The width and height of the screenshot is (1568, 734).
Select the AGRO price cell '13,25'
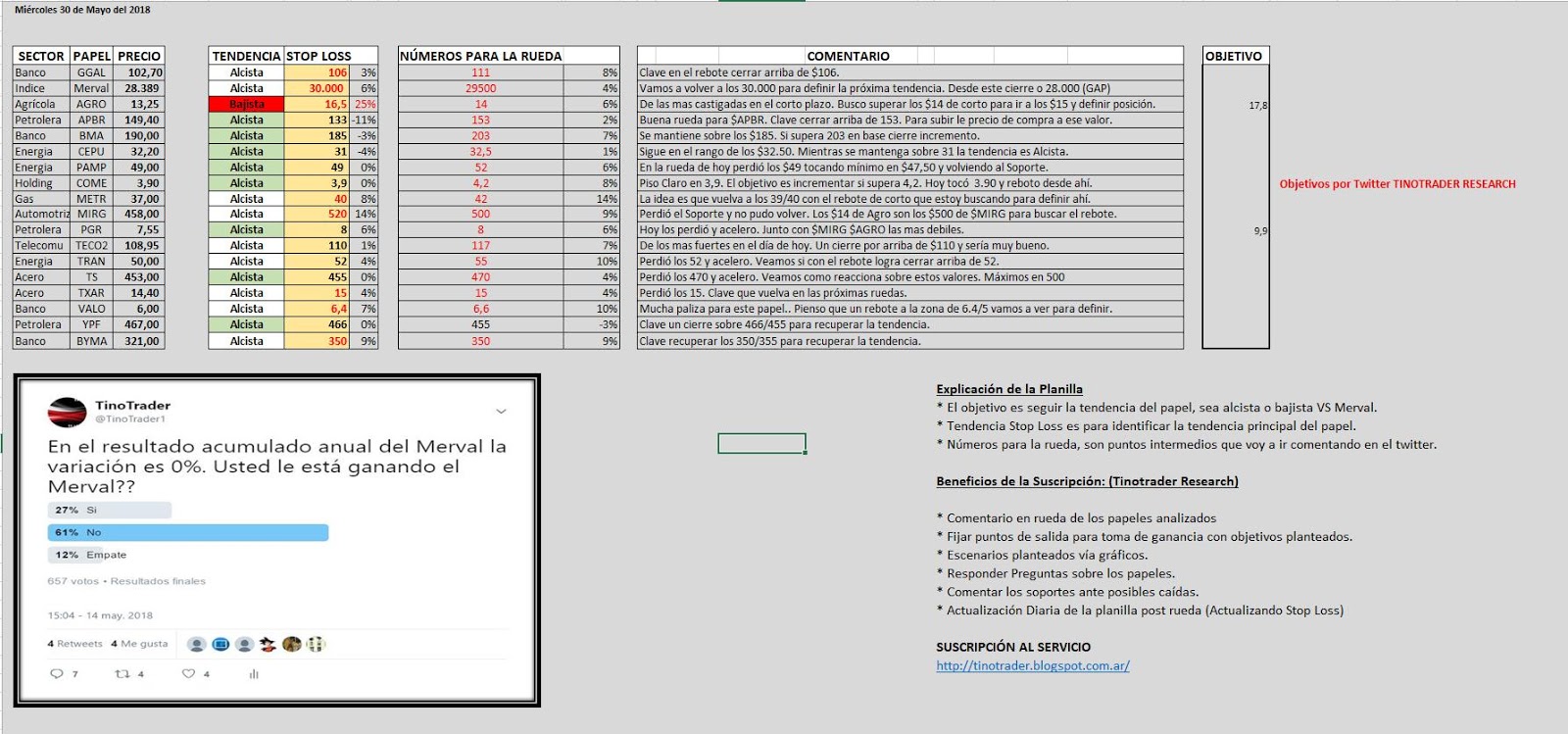point(139,104)
